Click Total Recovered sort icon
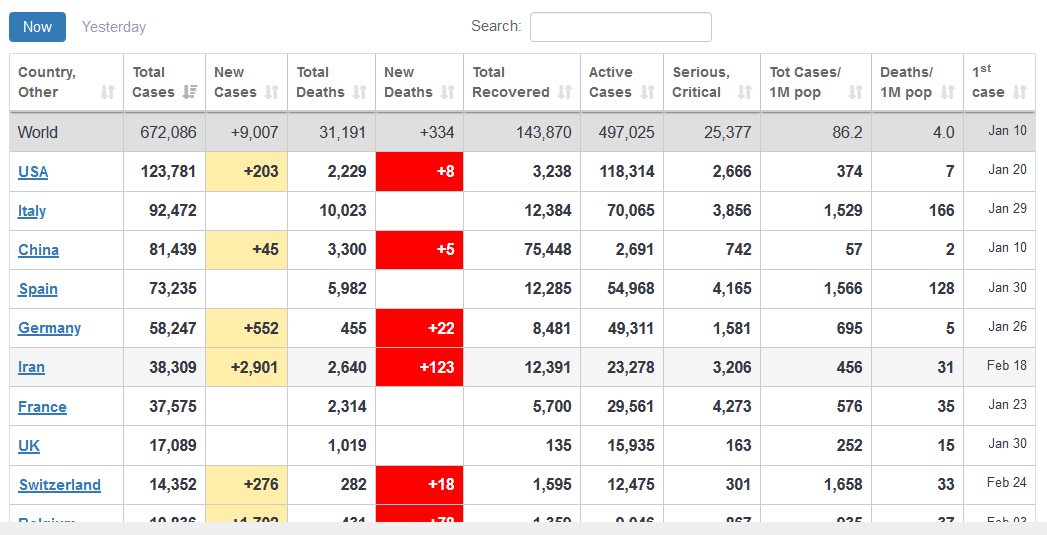Image resolution: width=1047 pixels, height=535 pixels. pos(565,92)
